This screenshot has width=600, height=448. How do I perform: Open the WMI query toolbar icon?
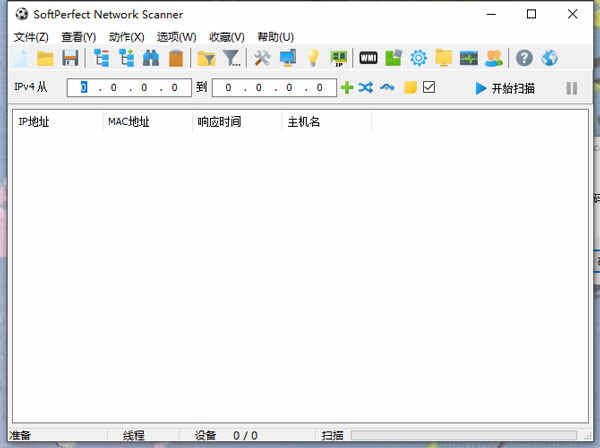[x=368, y=58]
